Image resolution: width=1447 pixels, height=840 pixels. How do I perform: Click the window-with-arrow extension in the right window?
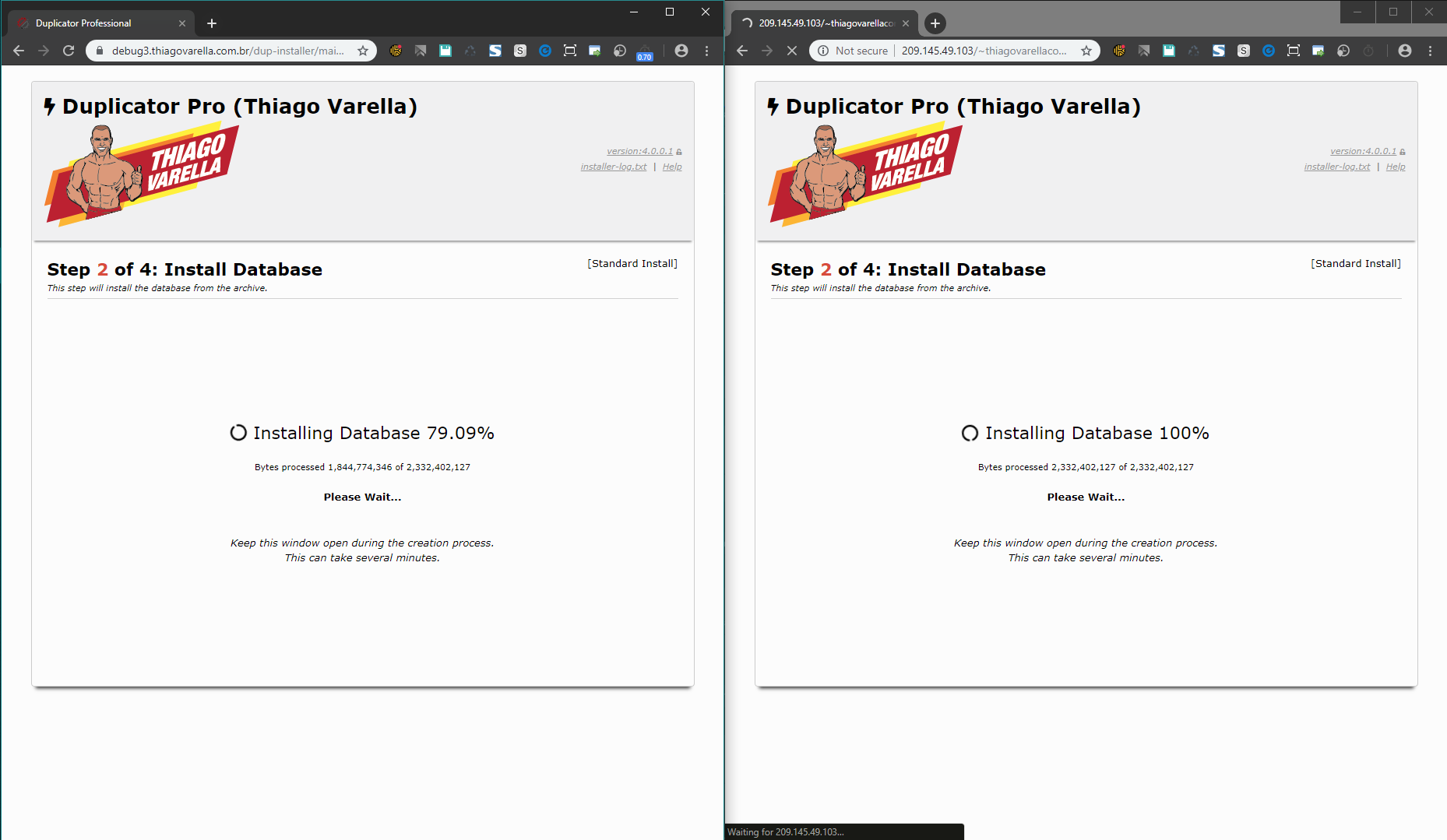(x=1318, y=51)
